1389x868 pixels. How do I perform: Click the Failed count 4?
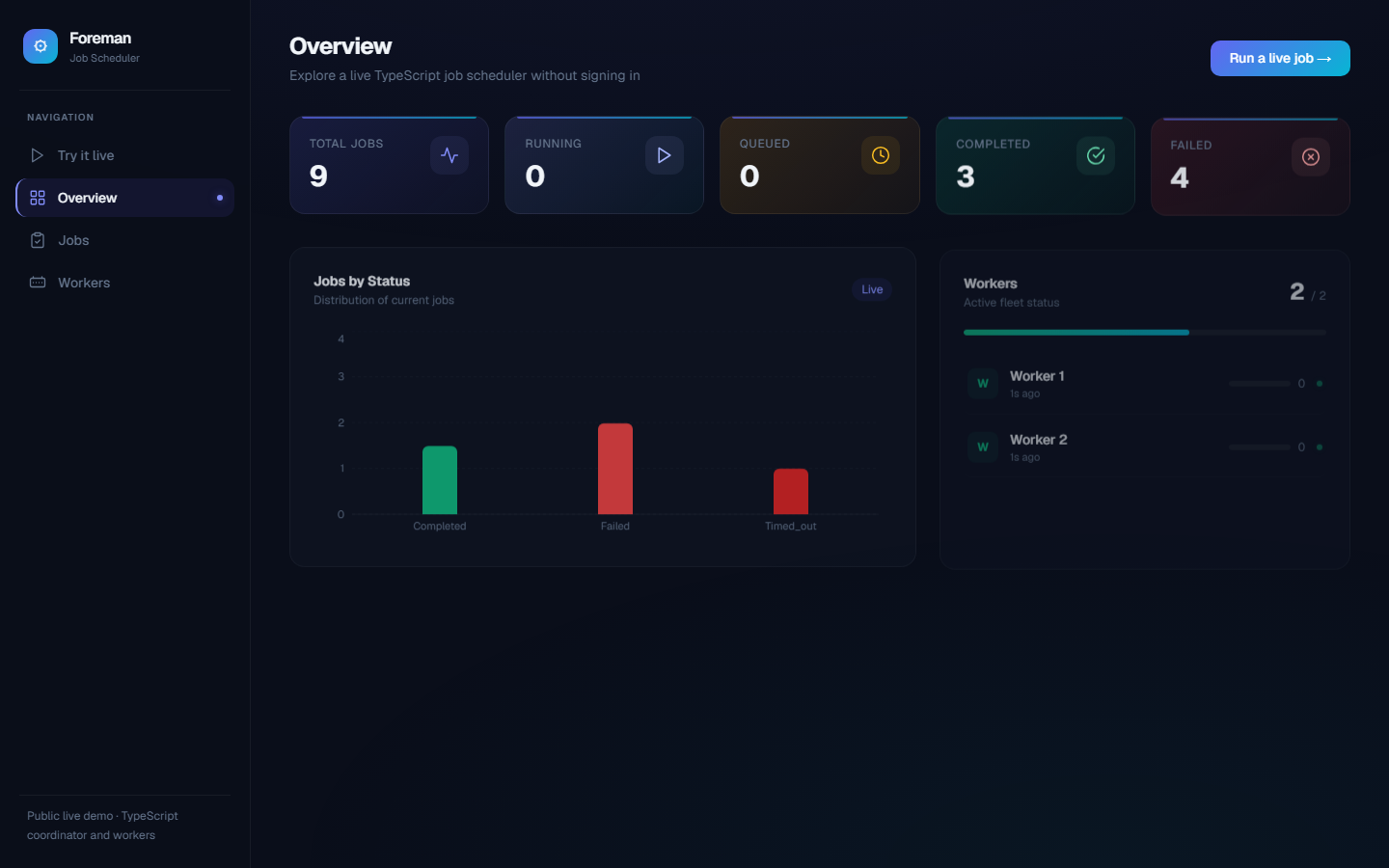point(1180,178)
